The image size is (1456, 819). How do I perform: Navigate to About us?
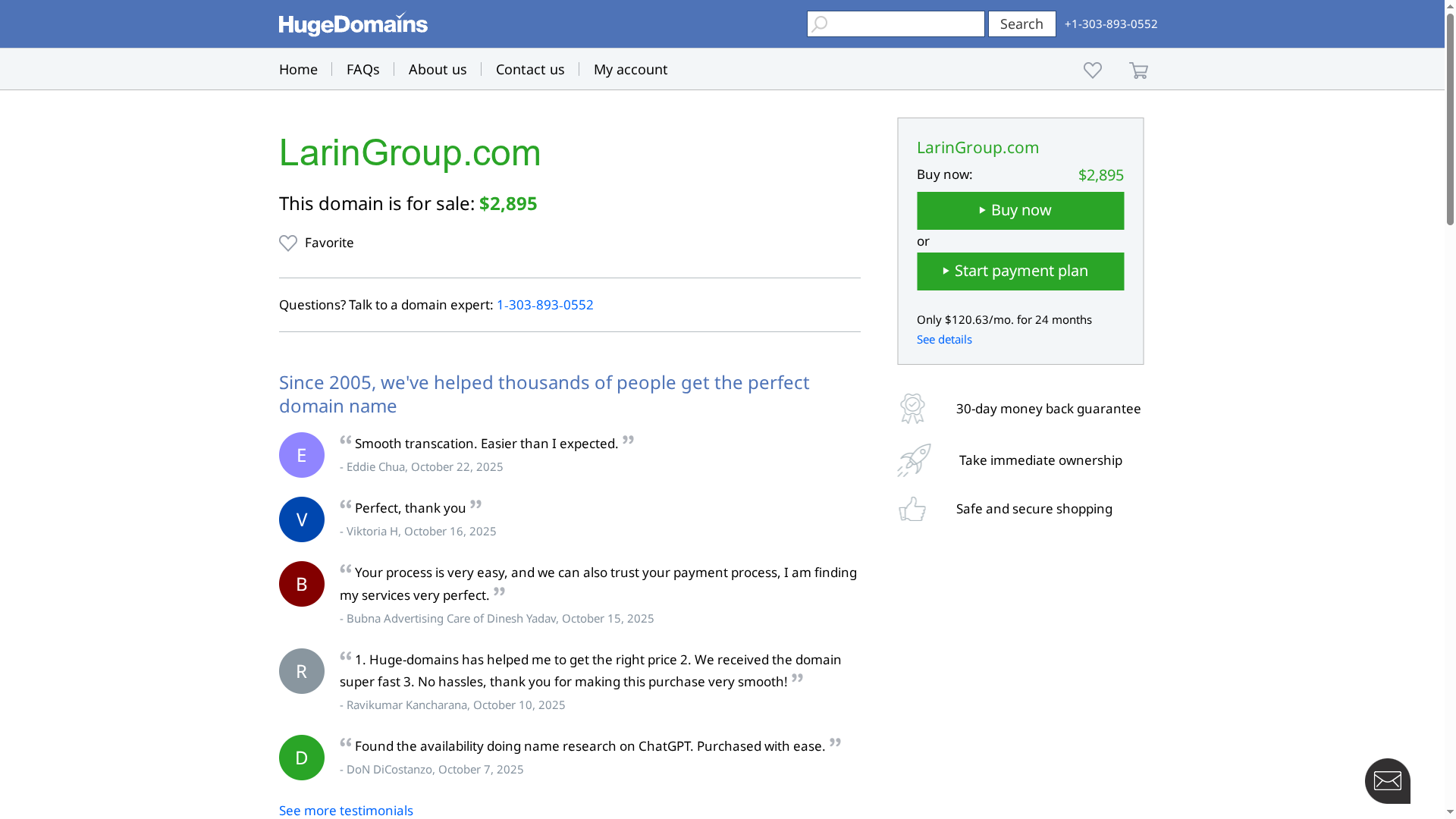click(438, 69)
